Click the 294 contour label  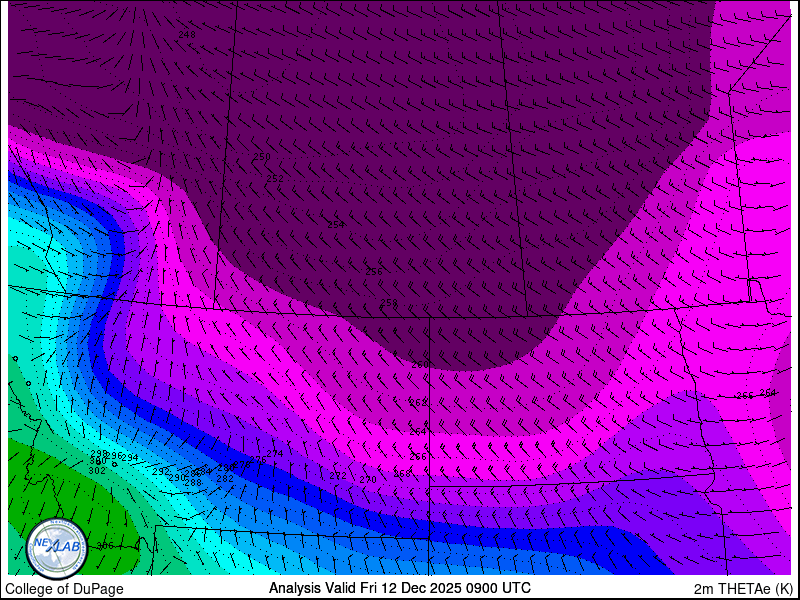pyautogui.click(x=130, y=458)
